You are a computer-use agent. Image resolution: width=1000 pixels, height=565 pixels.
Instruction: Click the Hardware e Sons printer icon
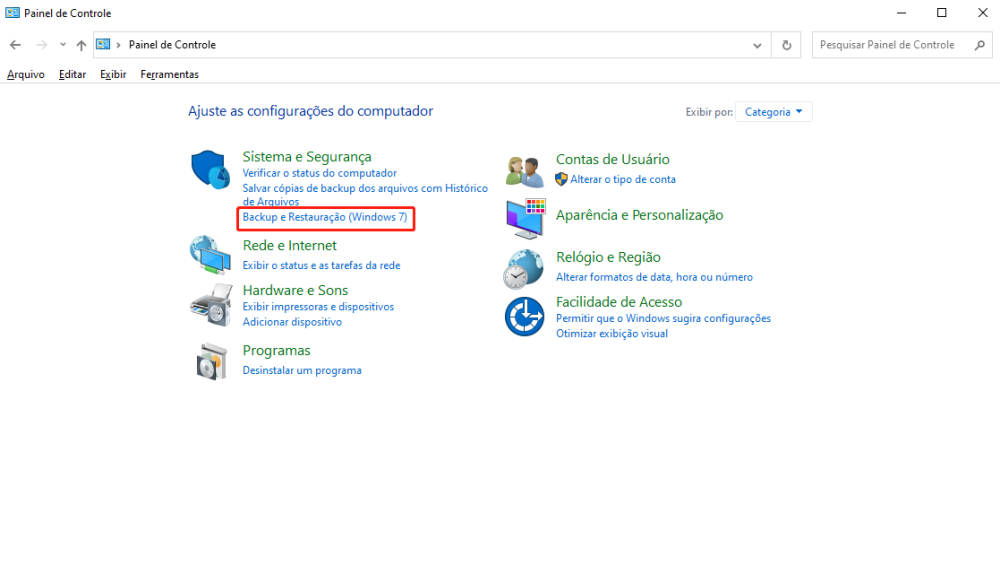[x=210, y=305]
